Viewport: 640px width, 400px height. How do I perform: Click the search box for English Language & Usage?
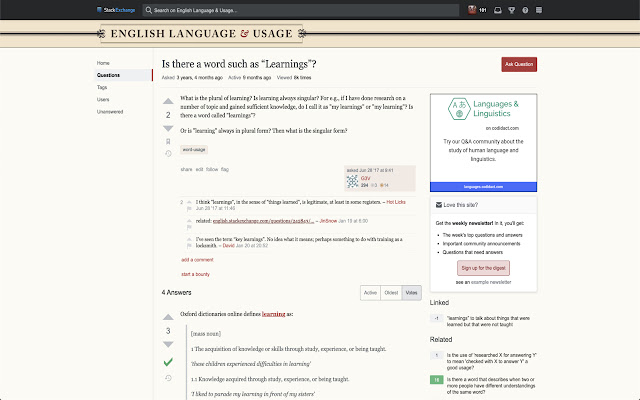(x=301, y=10)
